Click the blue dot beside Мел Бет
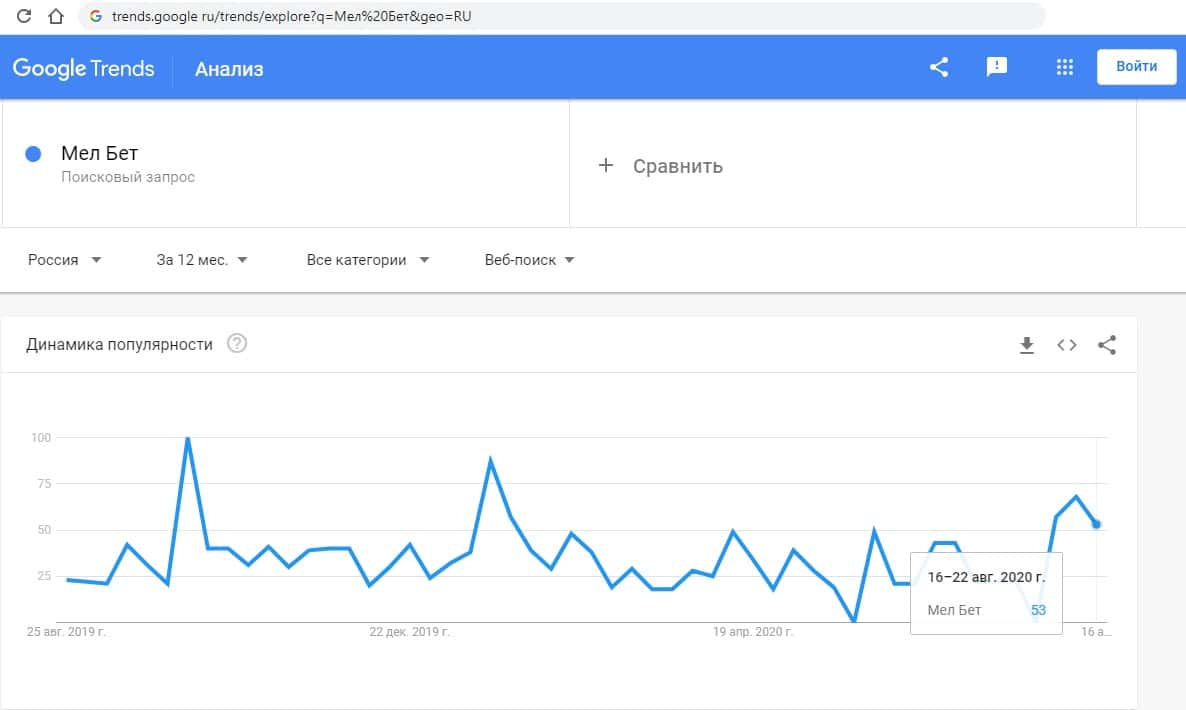The height and width of the screenshot is (710, 1186). (33, 154)
